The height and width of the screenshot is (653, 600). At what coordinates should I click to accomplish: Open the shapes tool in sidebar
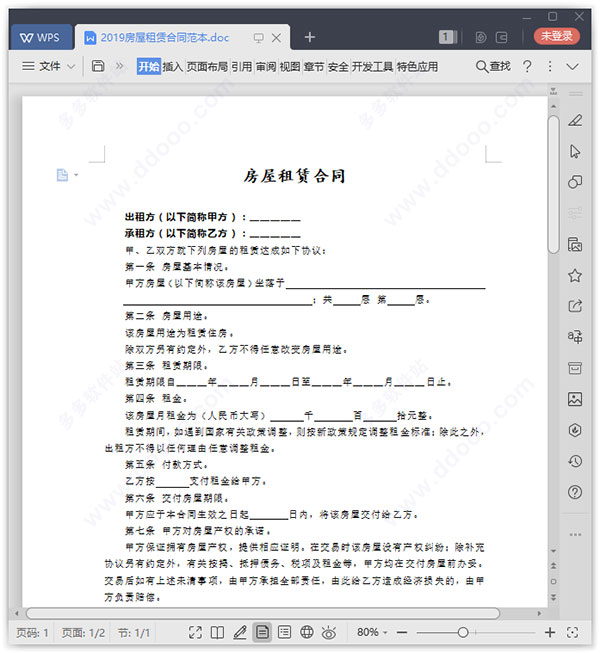(575, 182)
